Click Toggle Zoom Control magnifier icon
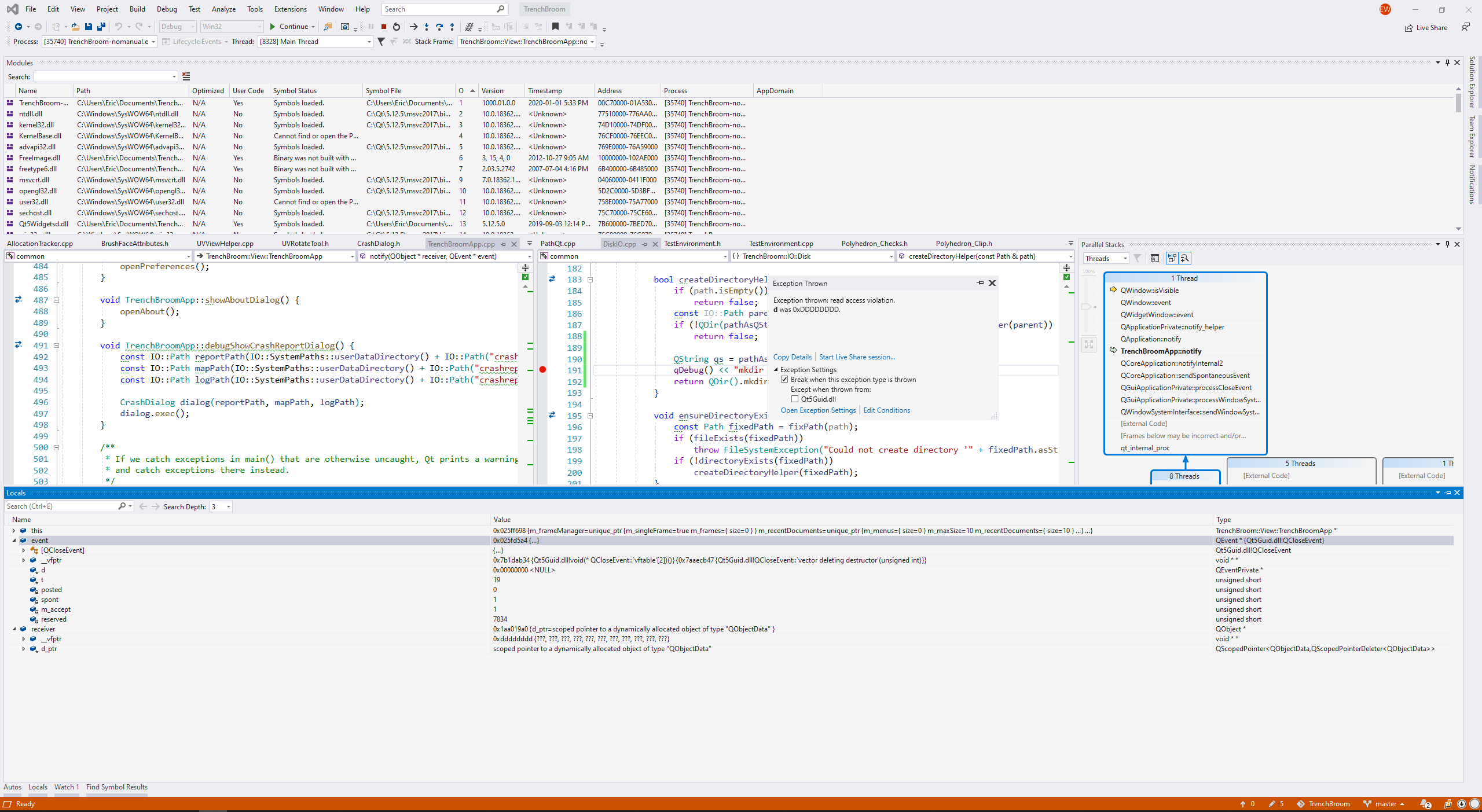Image resolution: width=1482 pixels, height=812 pixels. (x=1184, y=258)
